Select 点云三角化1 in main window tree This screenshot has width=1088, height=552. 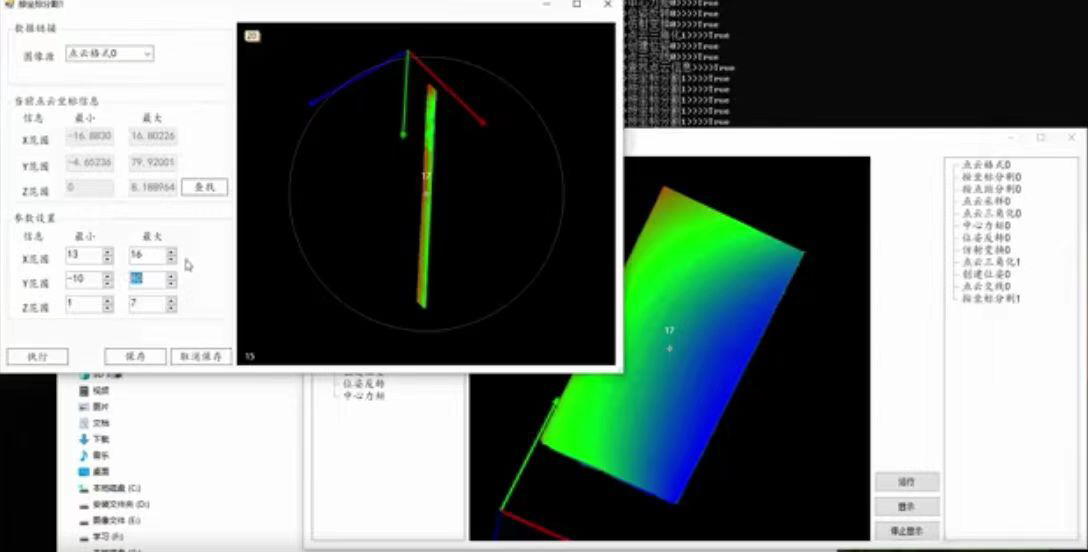point(991,262)
